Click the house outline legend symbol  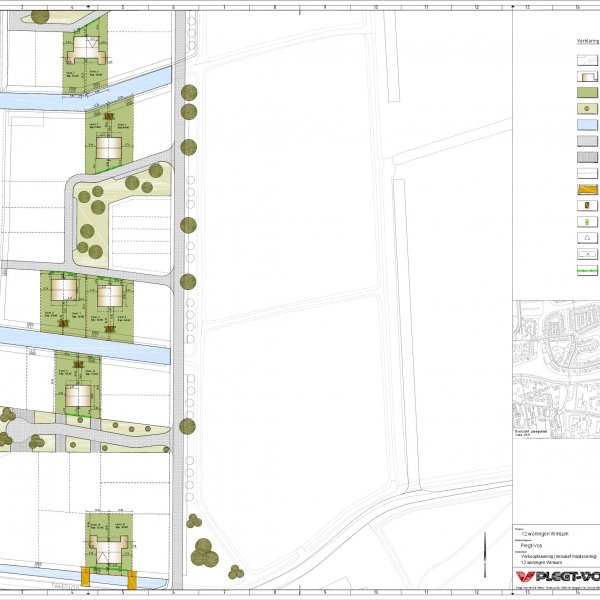point(587,76)
